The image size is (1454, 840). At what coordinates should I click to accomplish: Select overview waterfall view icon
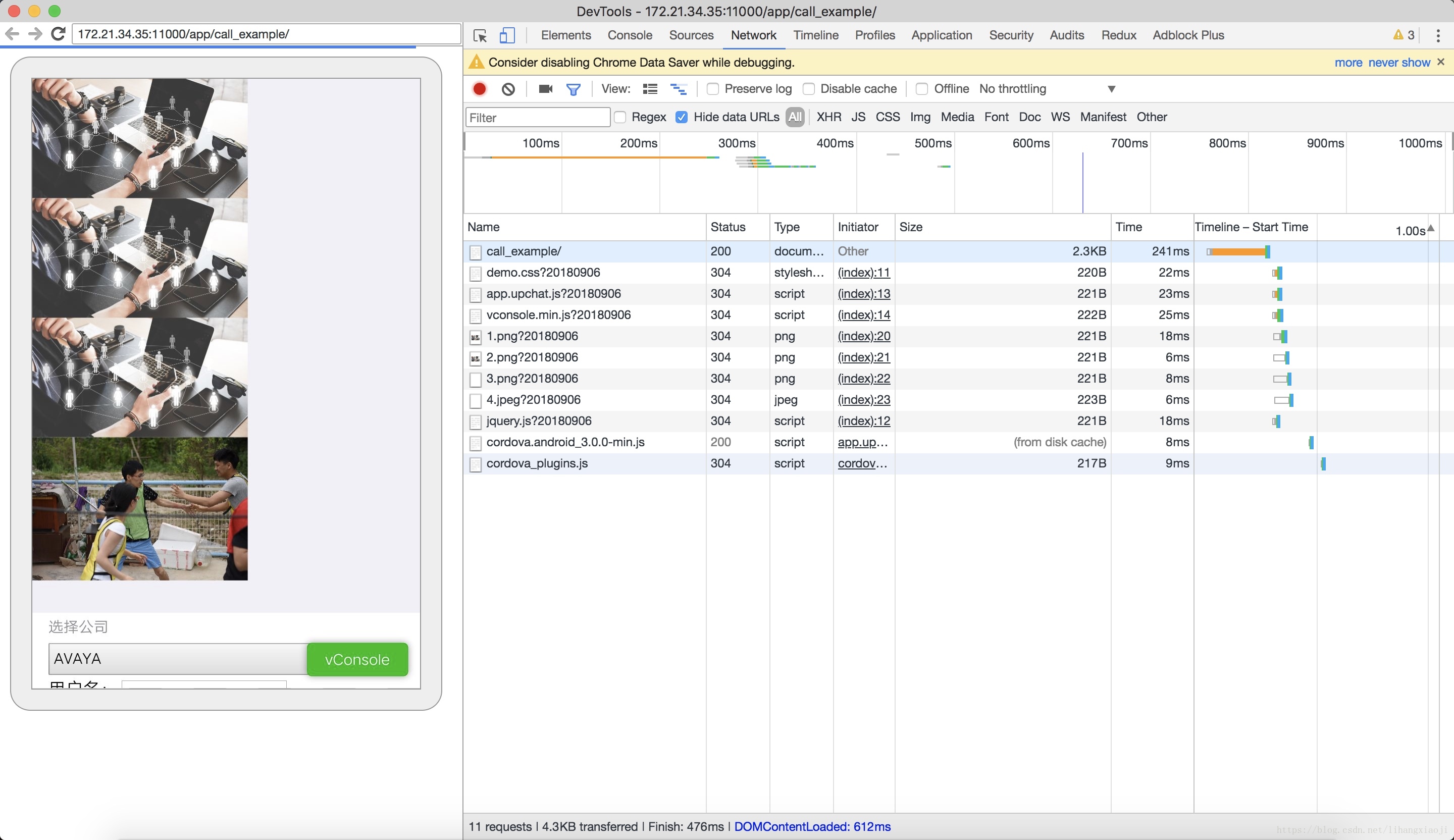coord(678,89)
